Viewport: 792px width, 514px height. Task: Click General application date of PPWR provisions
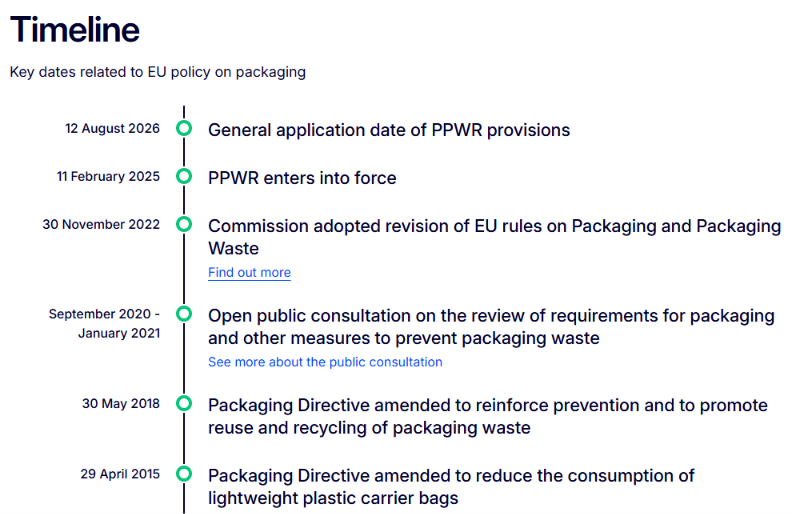[389, 130]
